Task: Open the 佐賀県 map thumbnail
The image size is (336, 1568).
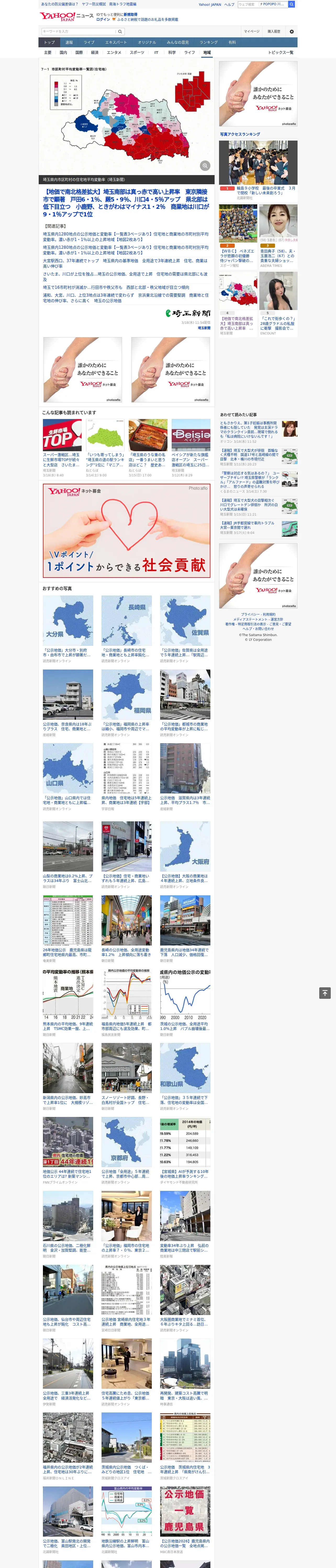Action: click(x=185, y=620)
